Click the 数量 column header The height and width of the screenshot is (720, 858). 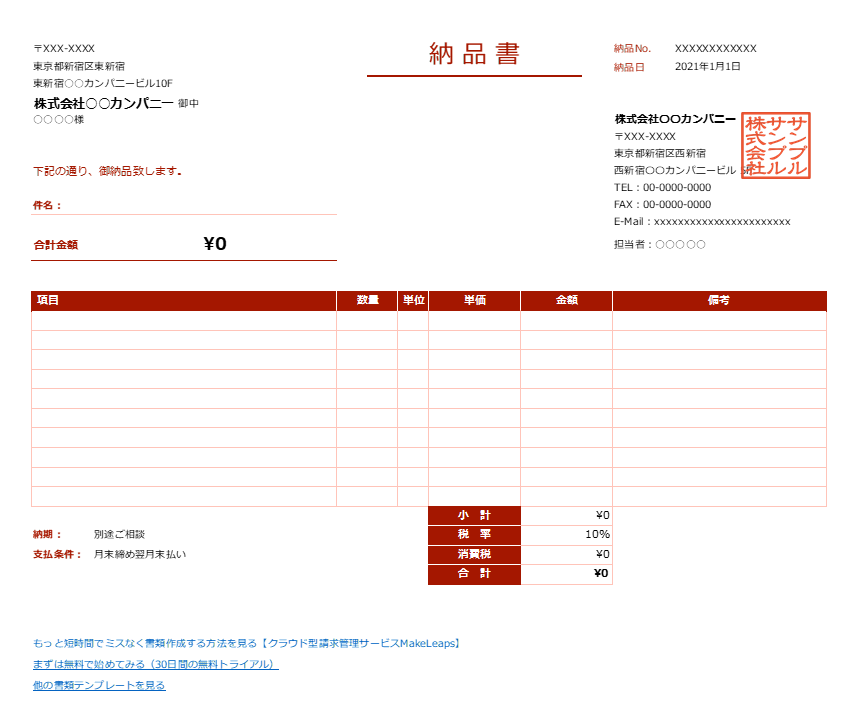point(367,300)
